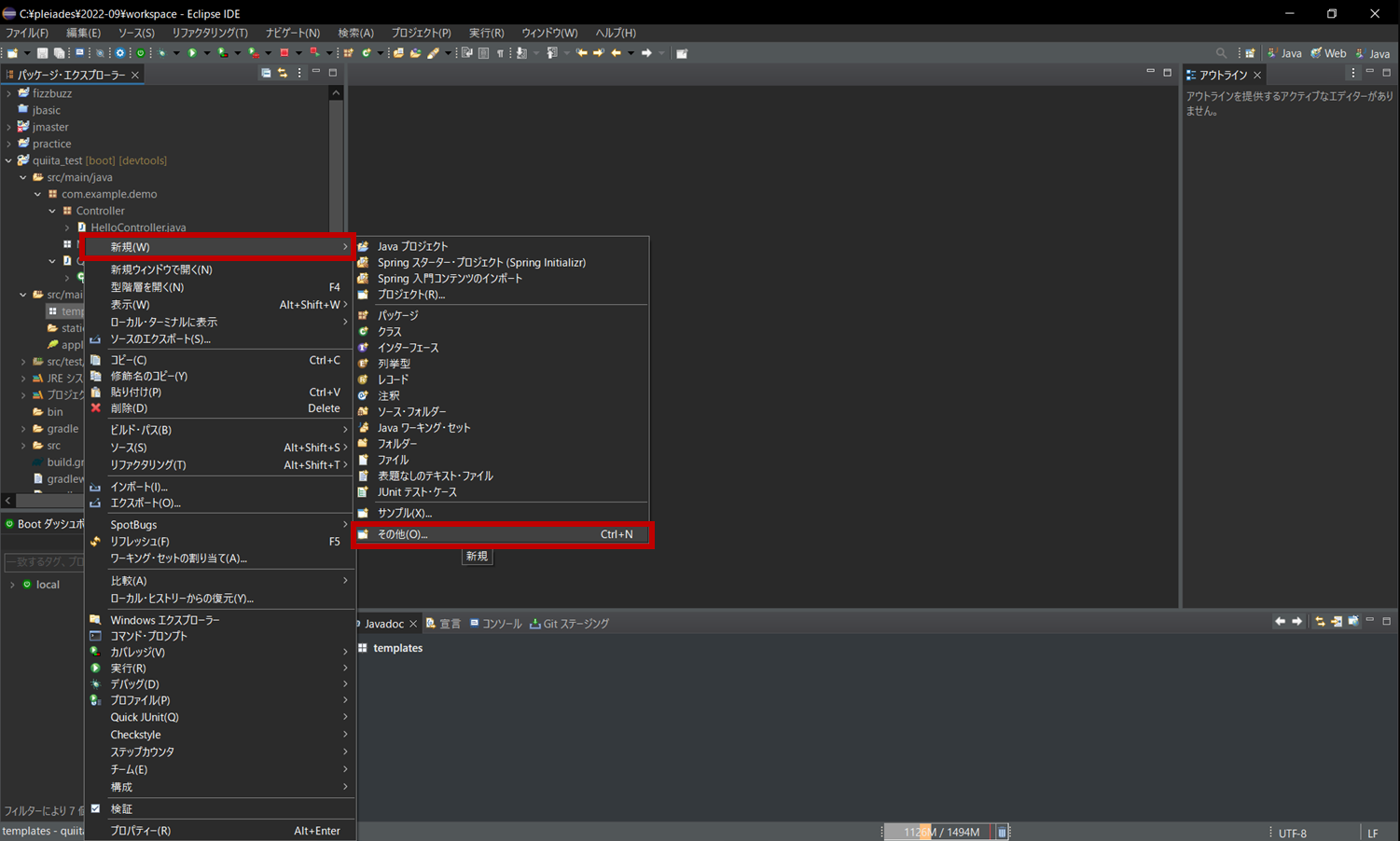This screenshot has width=1400, height=841.
Task: Switch to the 宣言 tab
Action: click(444, 624)
